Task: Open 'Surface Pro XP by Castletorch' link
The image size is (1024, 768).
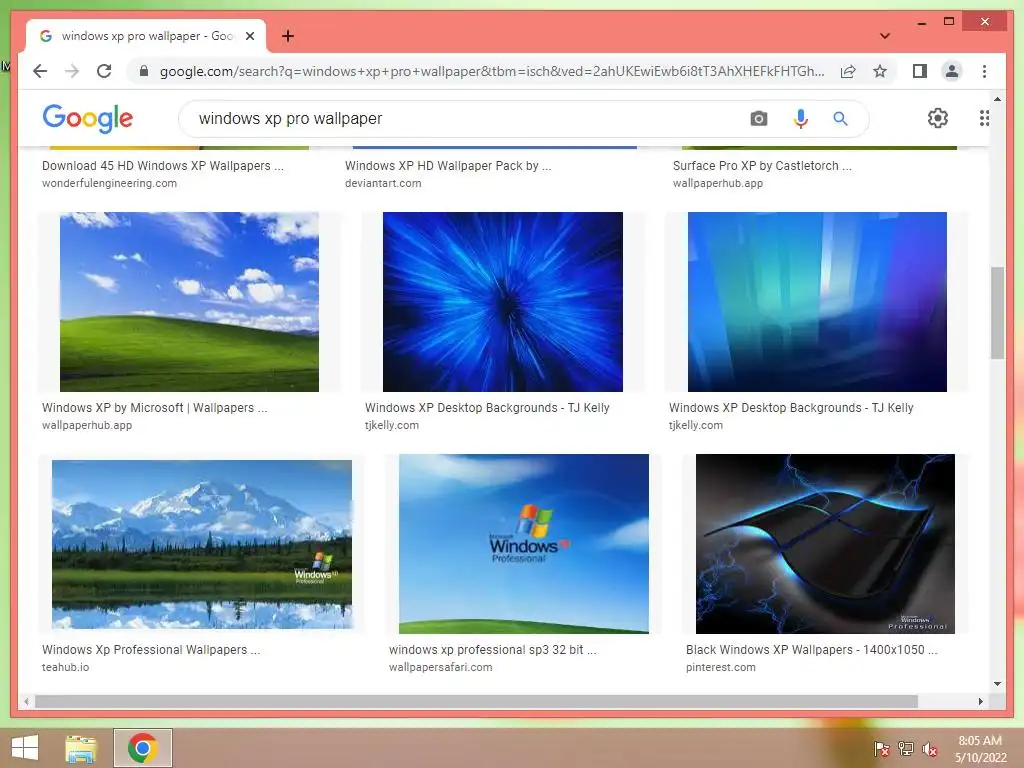Action: click(762, 166)
